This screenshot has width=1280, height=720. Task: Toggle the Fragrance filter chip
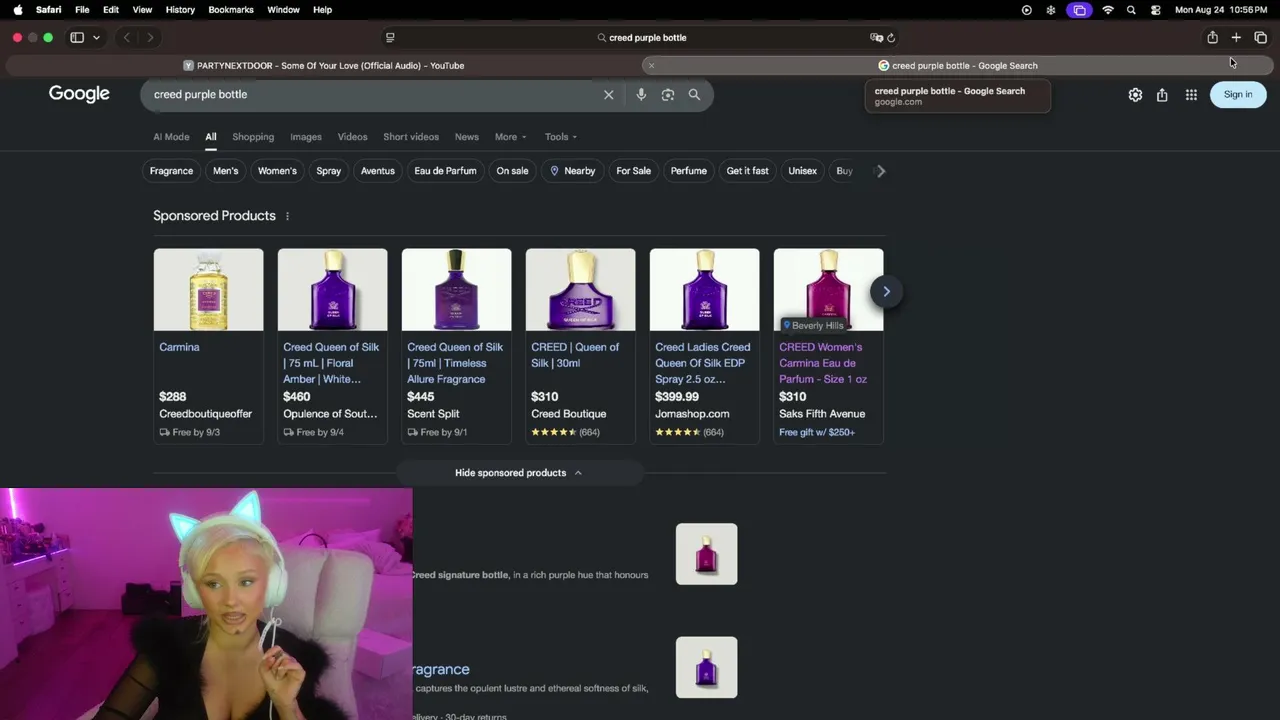point(171,171)
